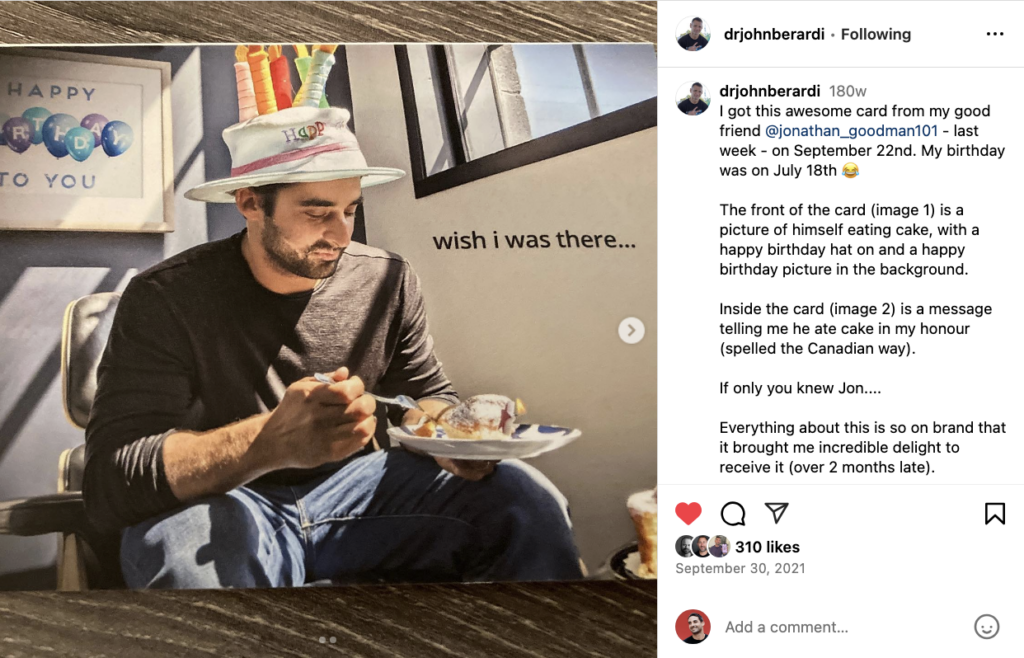View the 310 likes list
This screenshot has height=658, width=1024.
coord(767,547)
